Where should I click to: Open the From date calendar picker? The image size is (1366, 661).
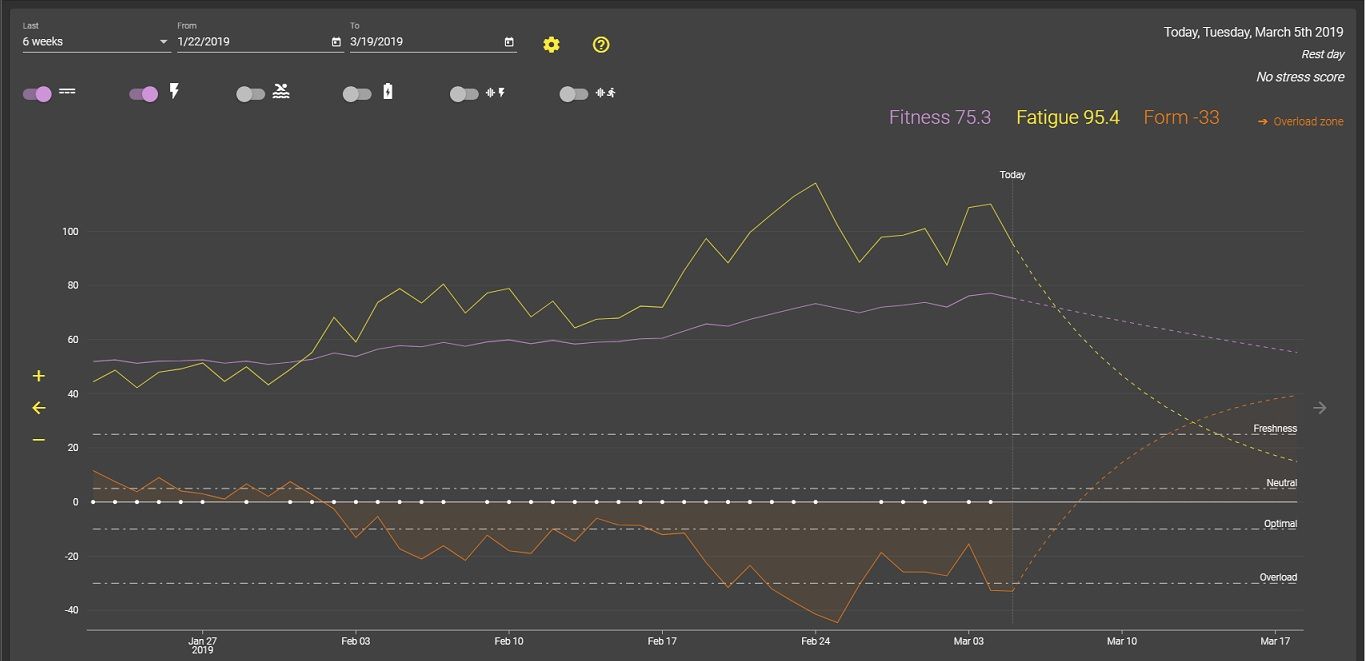[x=336, y=42]
